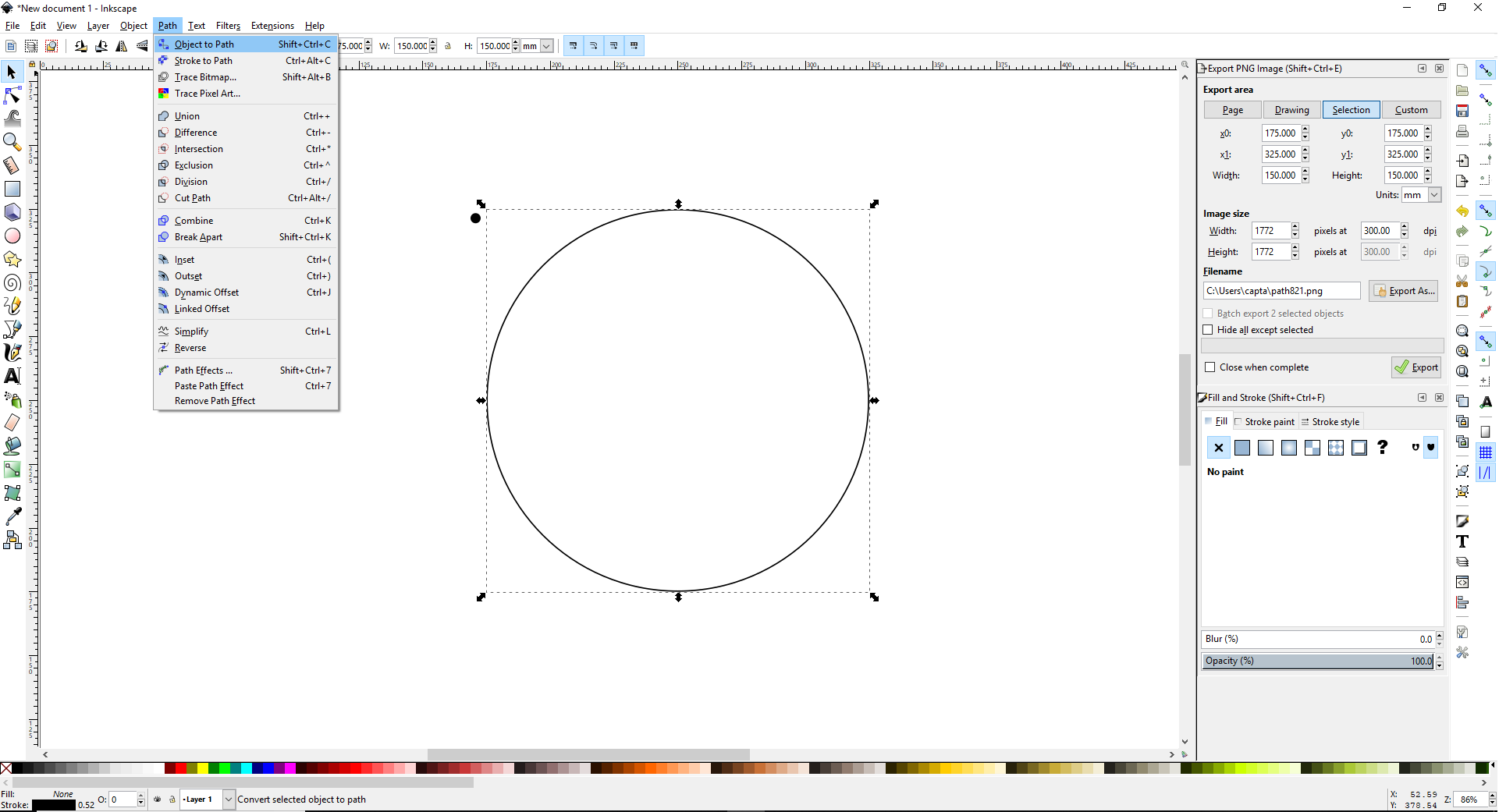Select the No paint X fill option

(1219, 448)
